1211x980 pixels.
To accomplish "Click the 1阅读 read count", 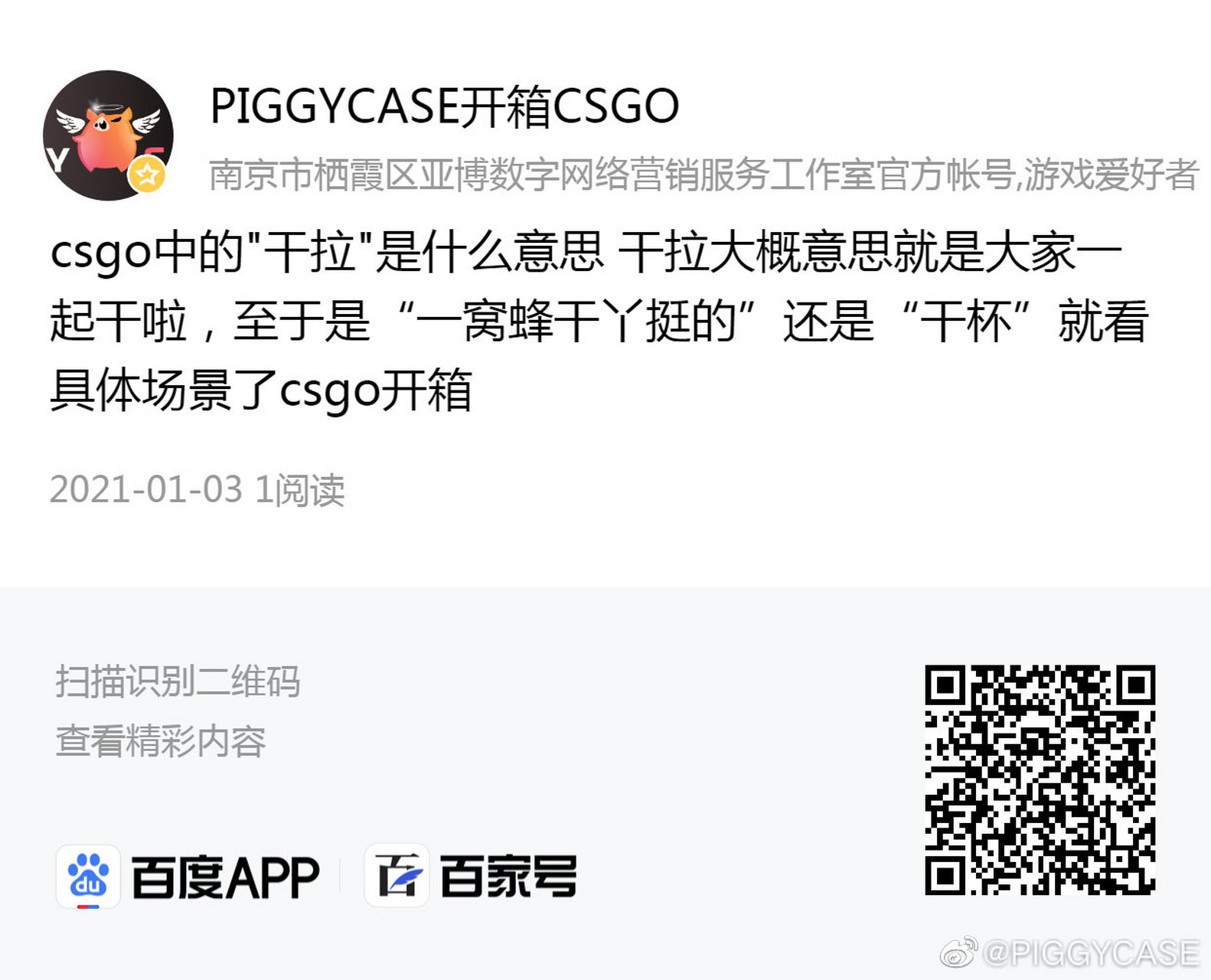I will (x=300, y=490).
